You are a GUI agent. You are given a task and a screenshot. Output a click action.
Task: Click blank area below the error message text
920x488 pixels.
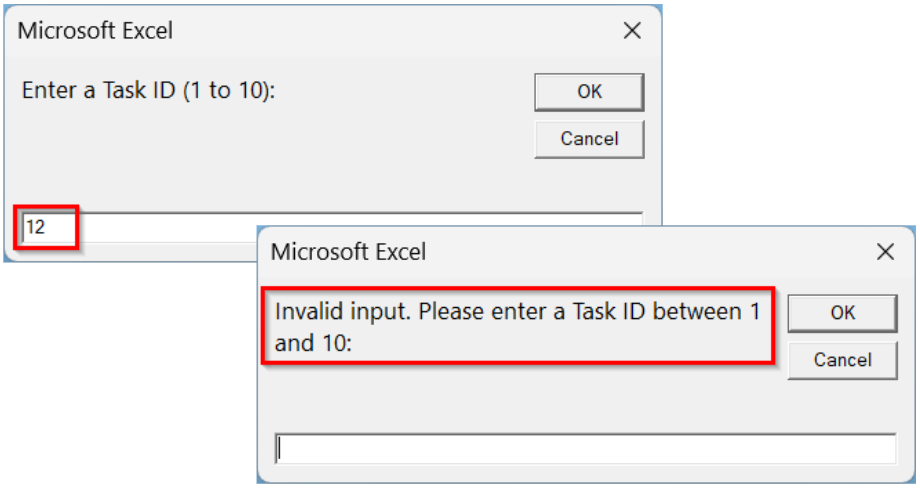(500, 400)
